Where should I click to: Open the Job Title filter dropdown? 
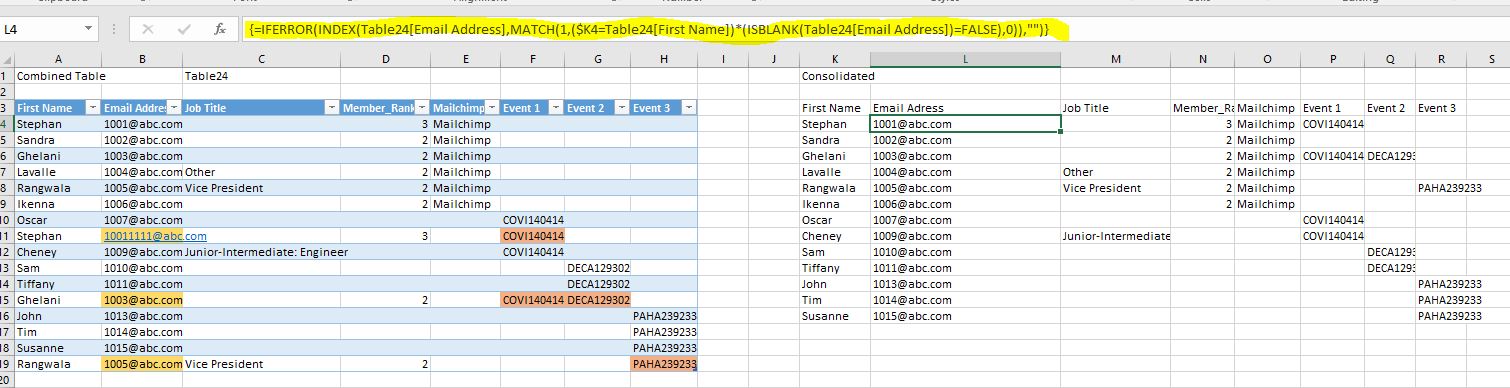coord(332,108)
